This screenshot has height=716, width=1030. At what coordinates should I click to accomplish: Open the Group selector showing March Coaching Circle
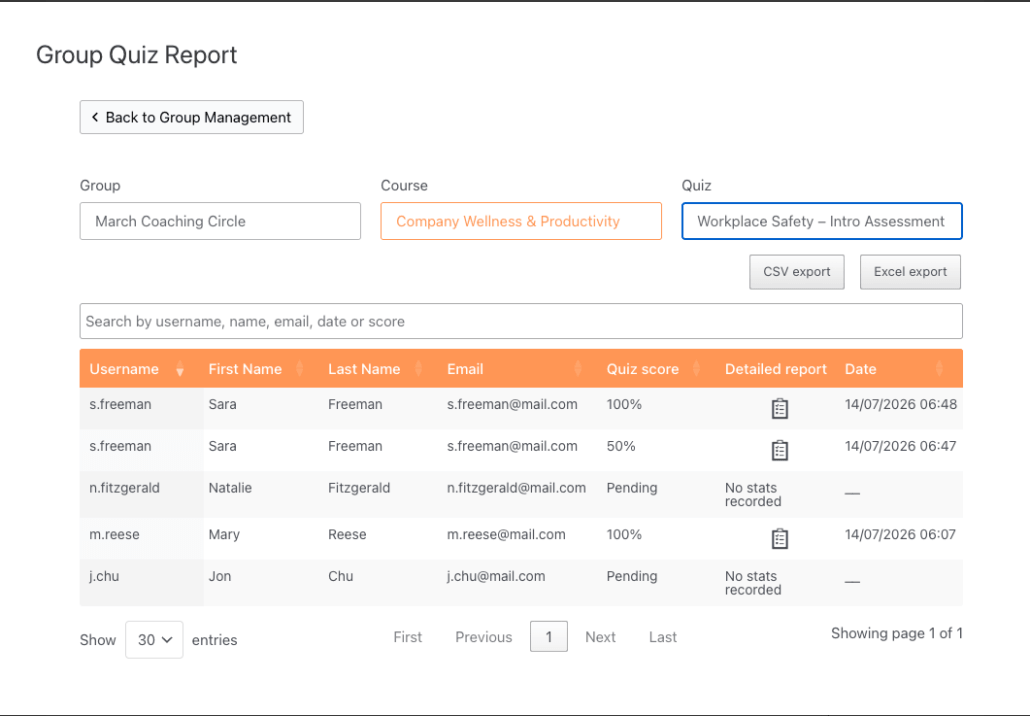220,221
